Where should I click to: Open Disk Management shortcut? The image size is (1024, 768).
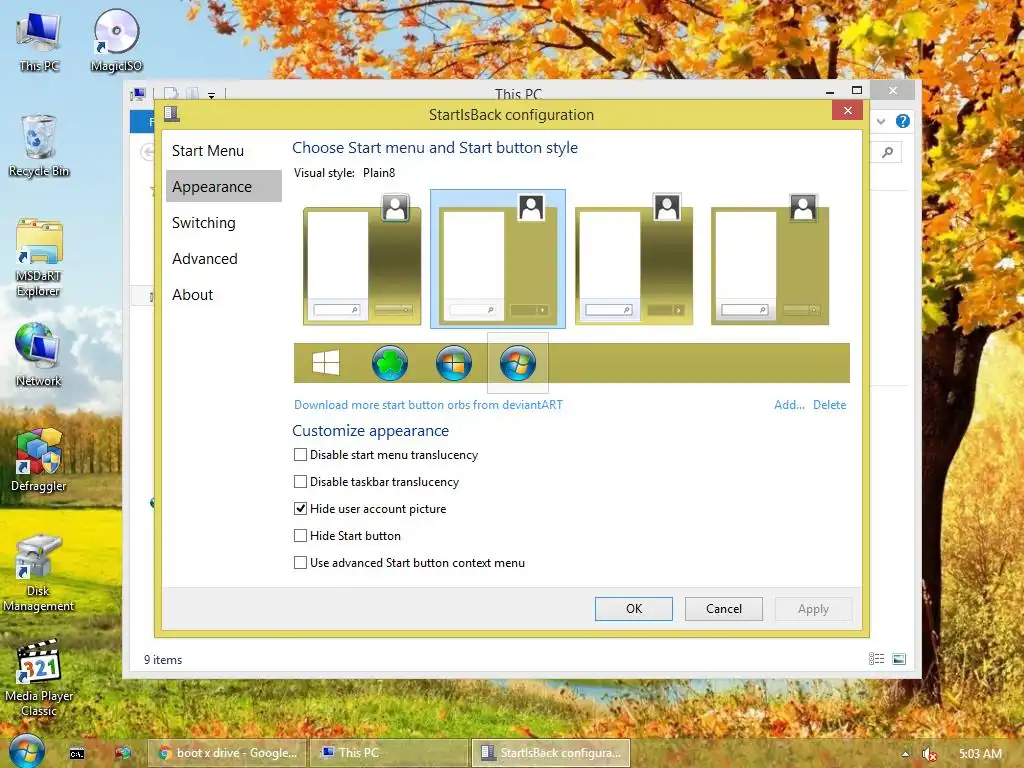(38, 573)
